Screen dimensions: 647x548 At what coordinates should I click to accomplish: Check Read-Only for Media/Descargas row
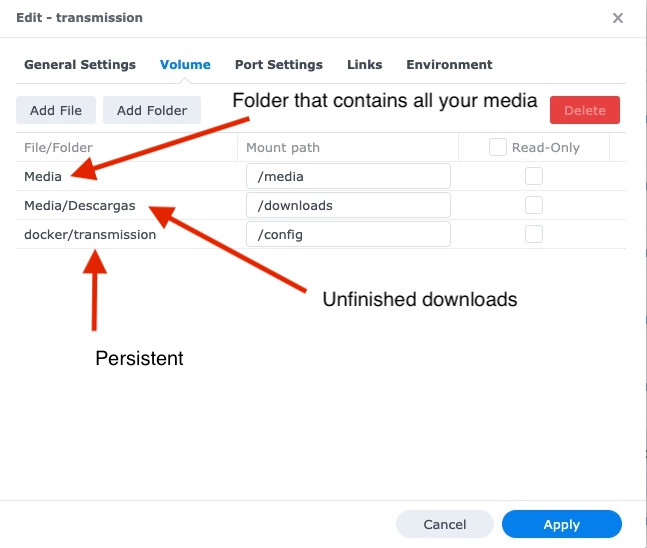point(534,205)
